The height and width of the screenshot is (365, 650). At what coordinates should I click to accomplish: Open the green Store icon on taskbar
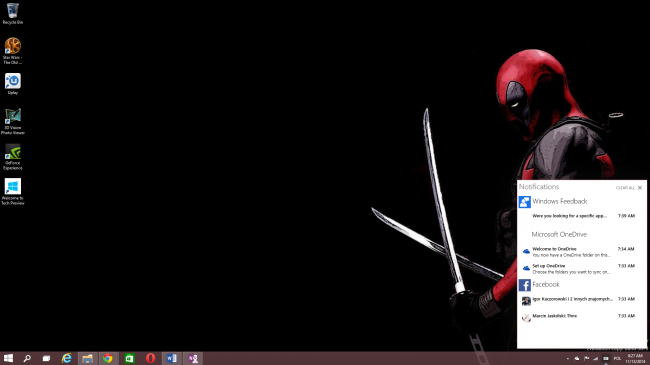click(129, 358)
